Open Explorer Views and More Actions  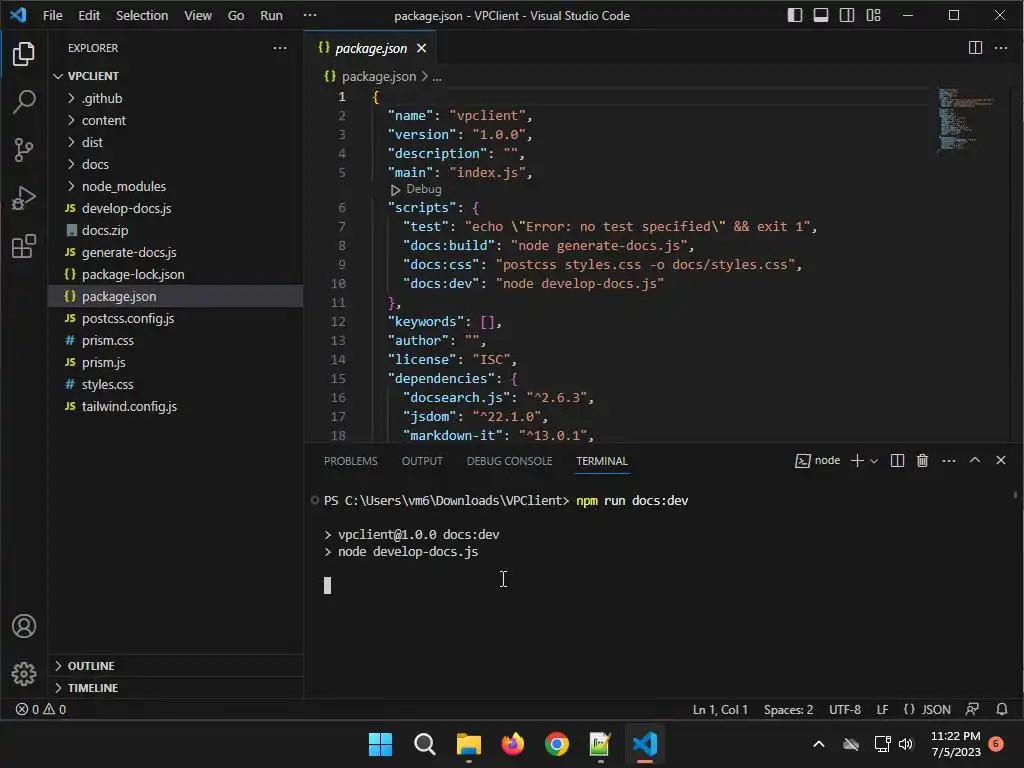(x=280, y=48)
